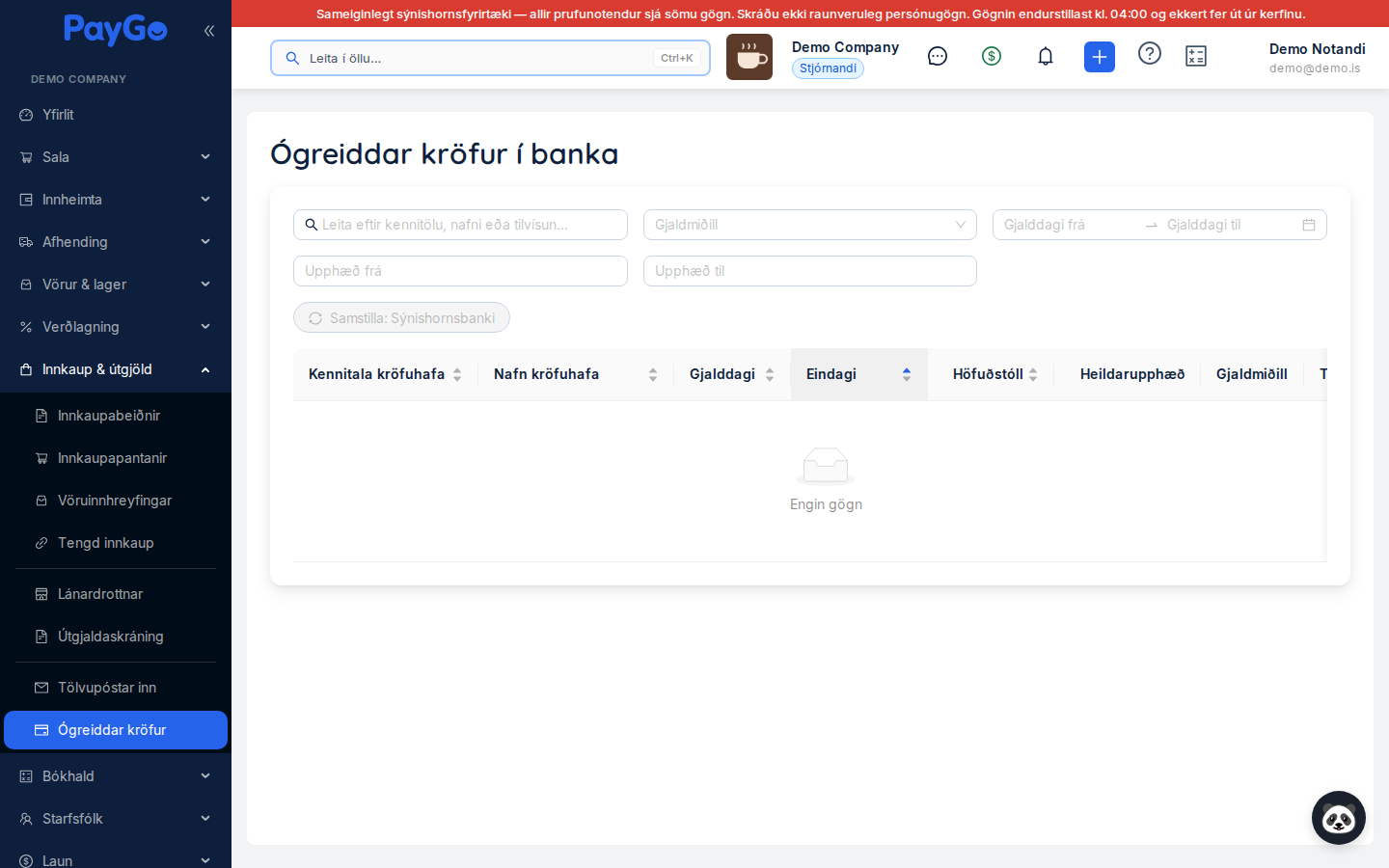The height and width of the screenshot is (868, 1389).
Task: Collapse the Innkaup & útgjöld menu
Action: 116,369
